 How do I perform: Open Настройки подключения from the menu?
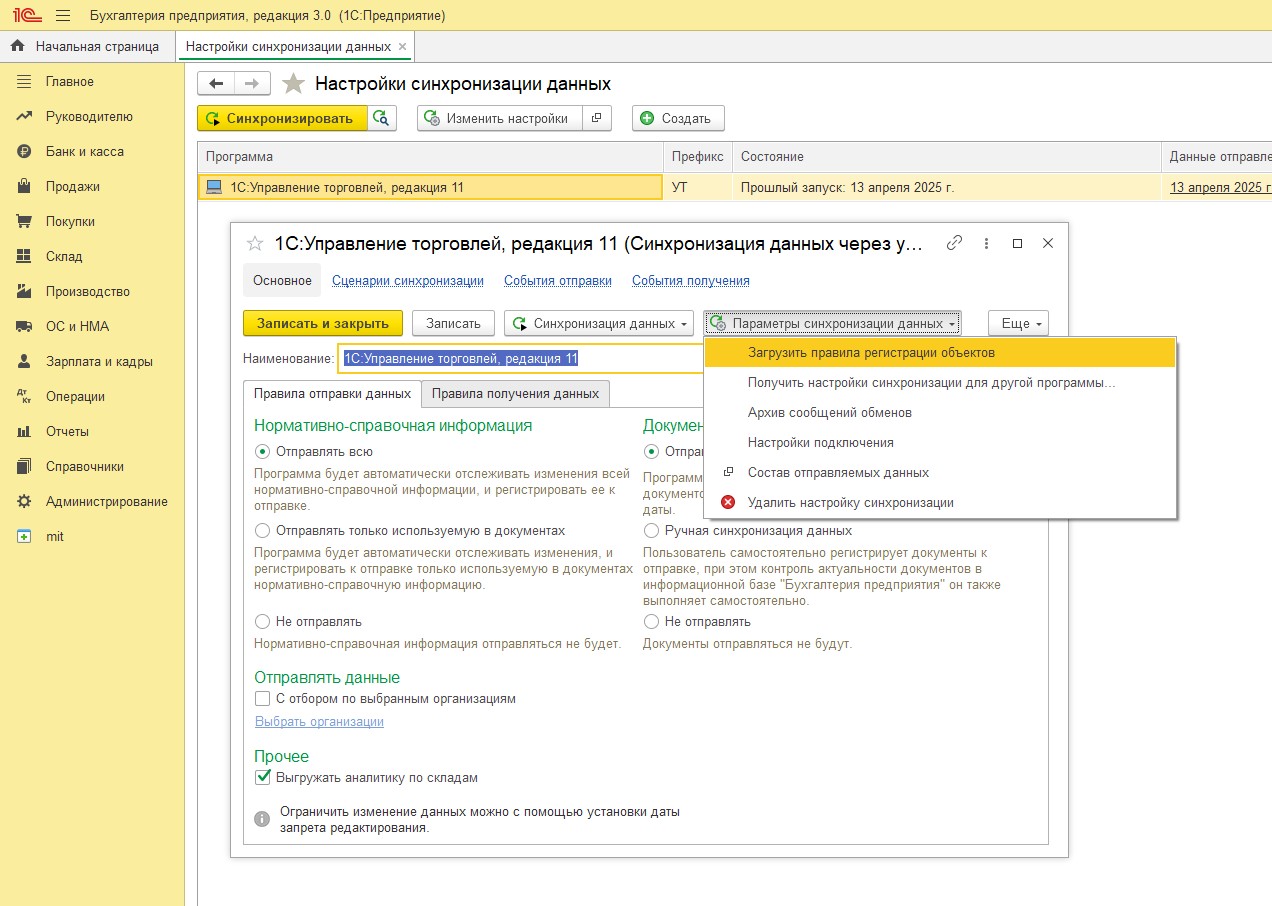click(940, 443)
